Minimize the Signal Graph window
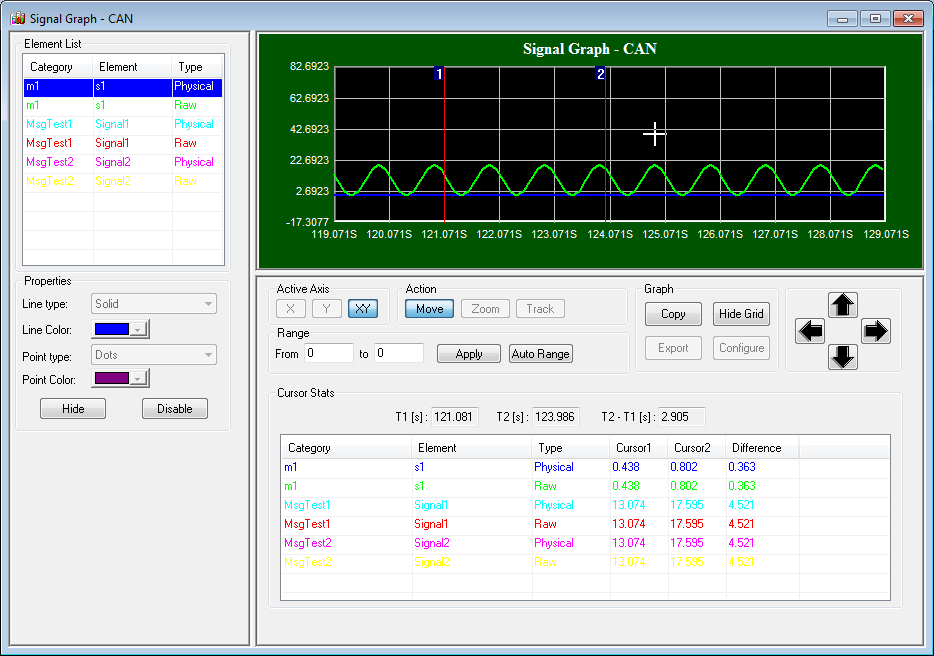The height and width of the screenshot is (656, 934). point(842,18)
